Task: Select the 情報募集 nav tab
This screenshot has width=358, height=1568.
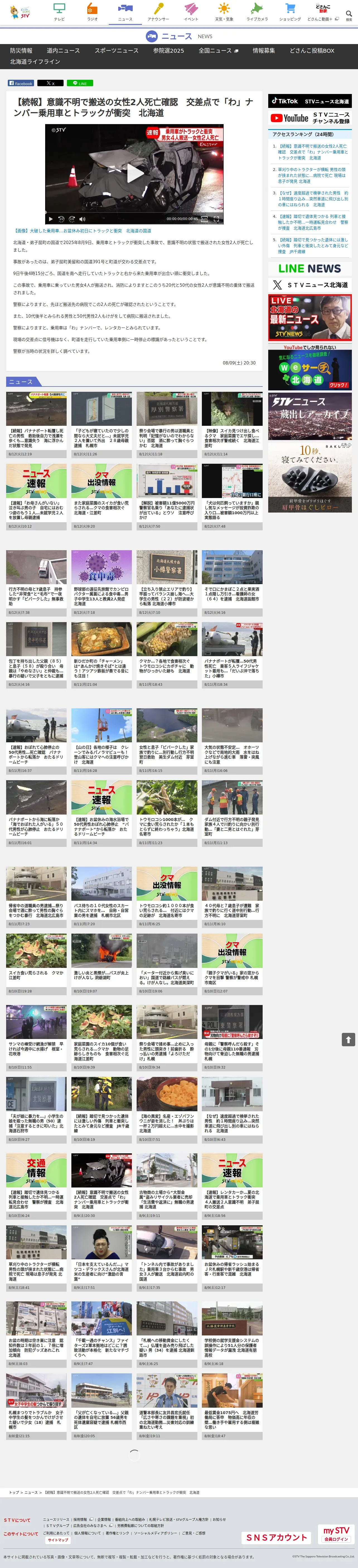Action: click(x=264, y=50)
